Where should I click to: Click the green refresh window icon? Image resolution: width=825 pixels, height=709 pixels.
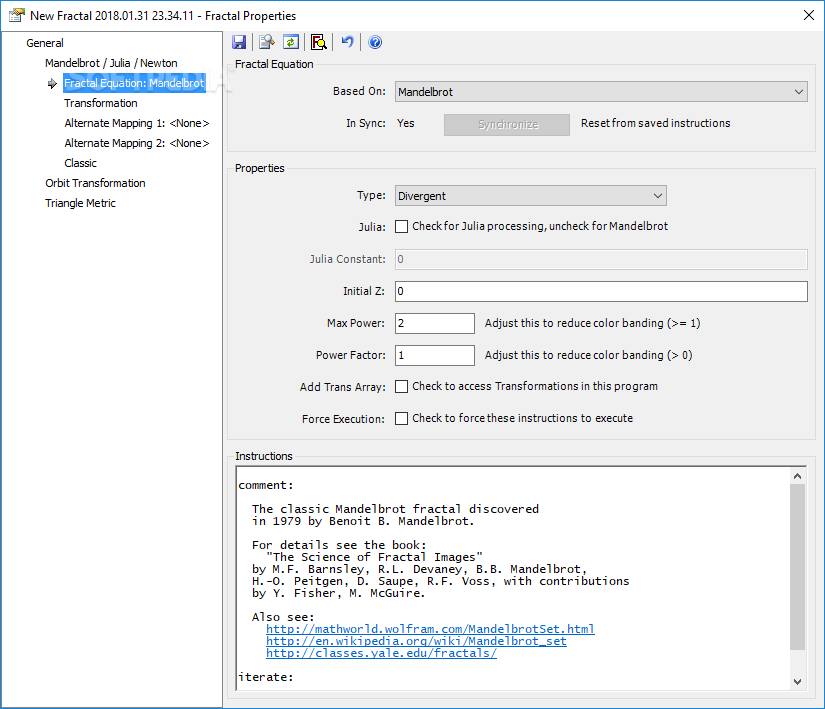pyautogui.click(x=291, y=42)
